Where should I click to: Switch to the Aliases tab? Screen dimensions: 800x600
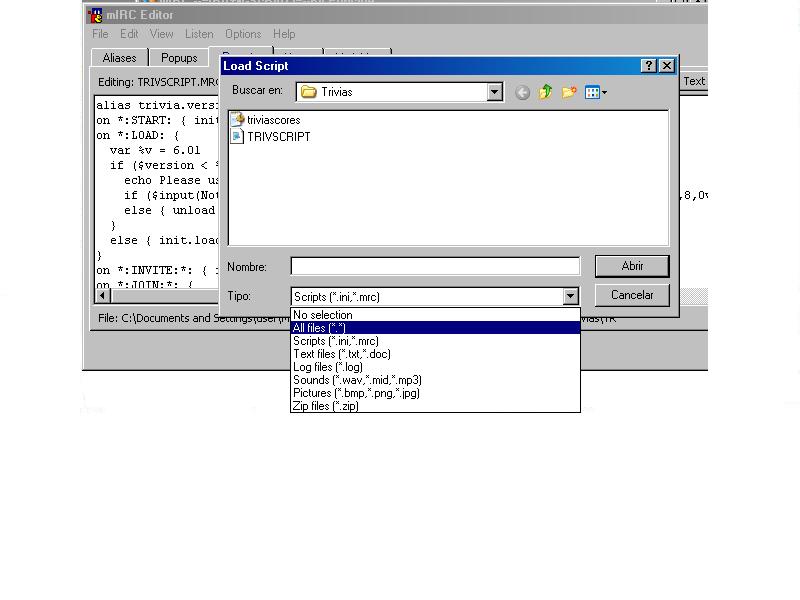[119, 58]
